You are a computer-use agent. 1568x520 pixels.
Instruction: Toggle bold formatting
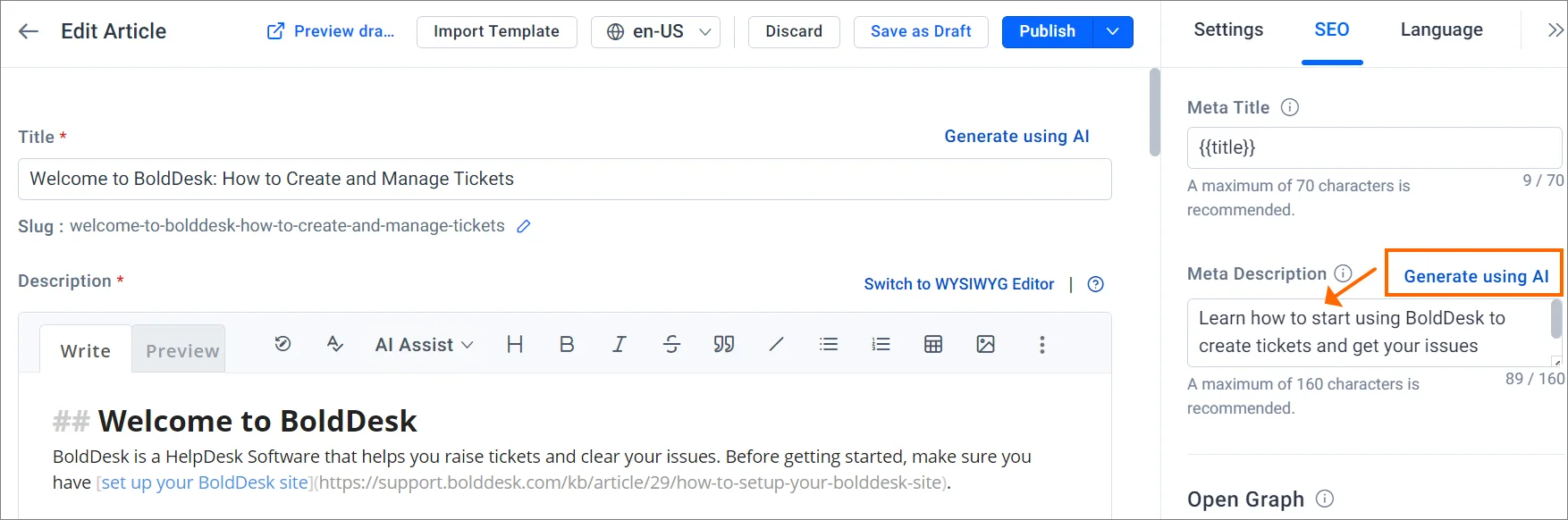click(x=567, y=344)
